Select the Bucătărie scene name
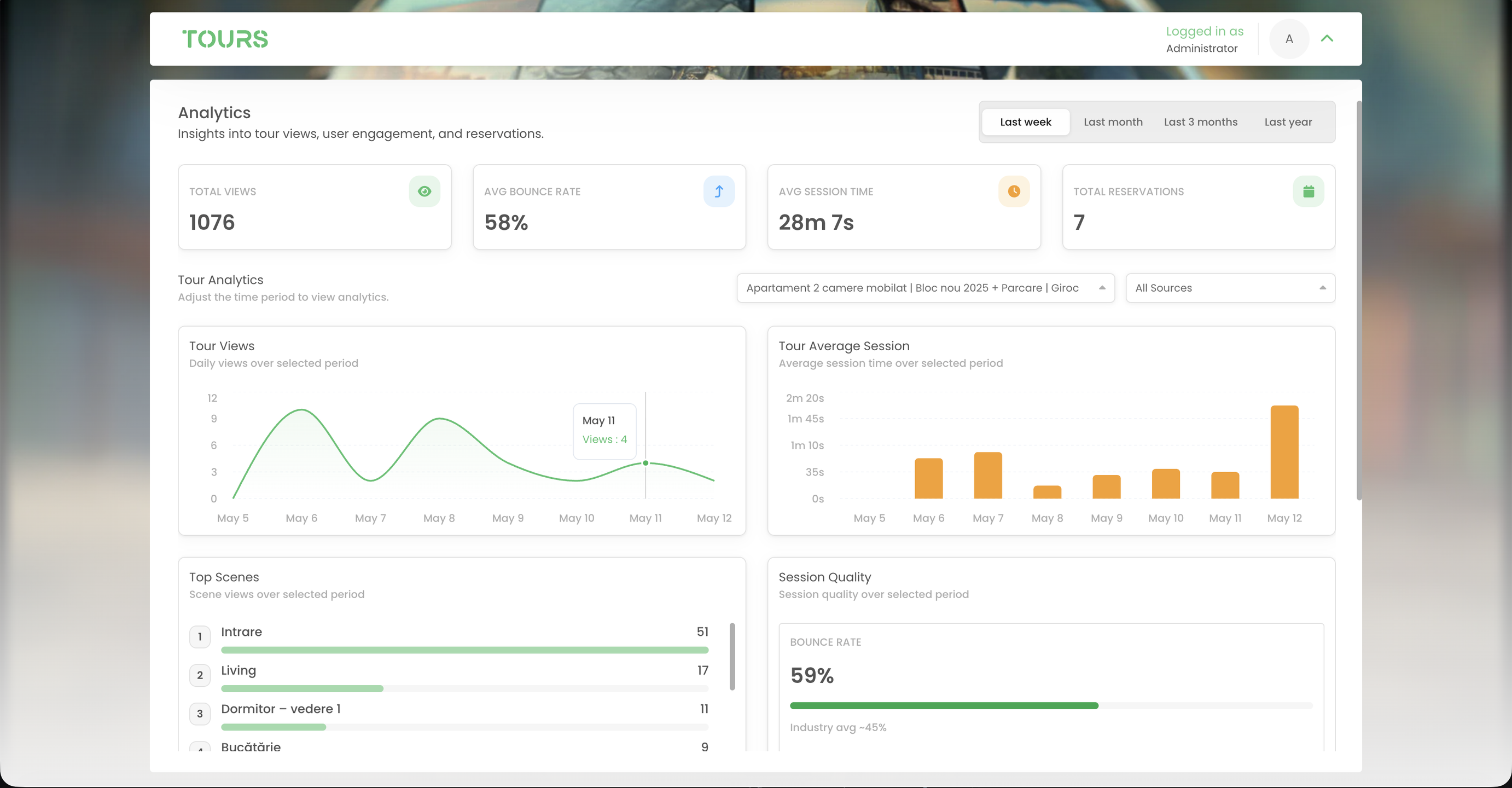 [x=251, y=747]
